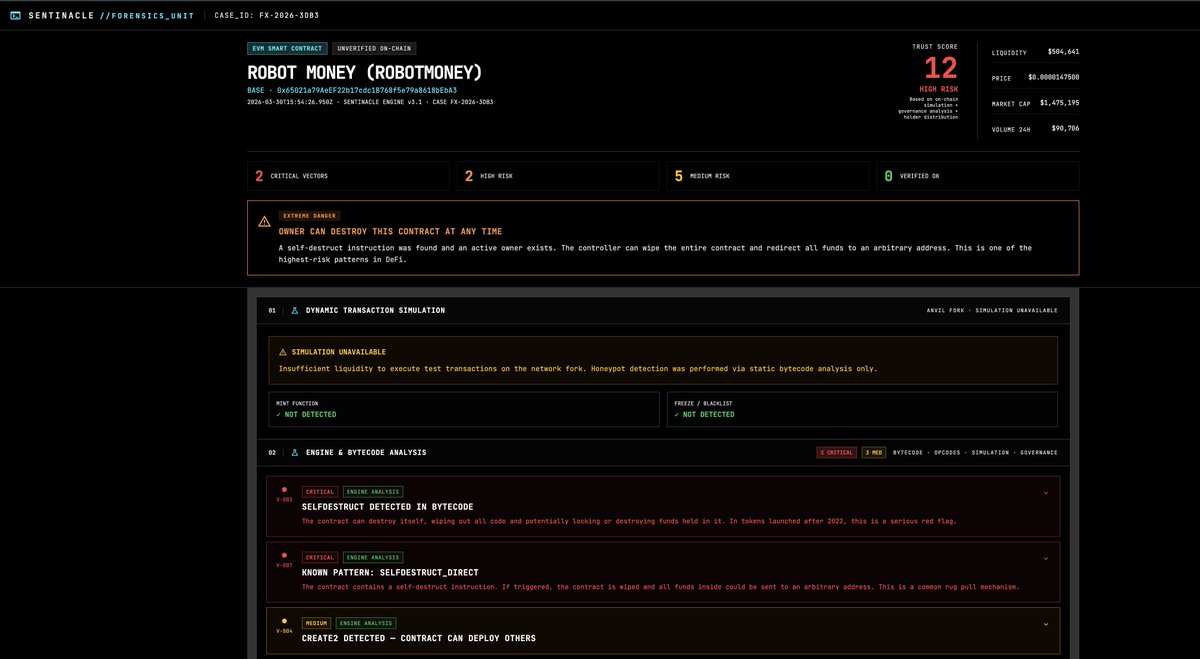
Task: Click the ROBOT MONEY (ROBOTMONEY) title
Action: pyautogui.click(x=365, y=72)
